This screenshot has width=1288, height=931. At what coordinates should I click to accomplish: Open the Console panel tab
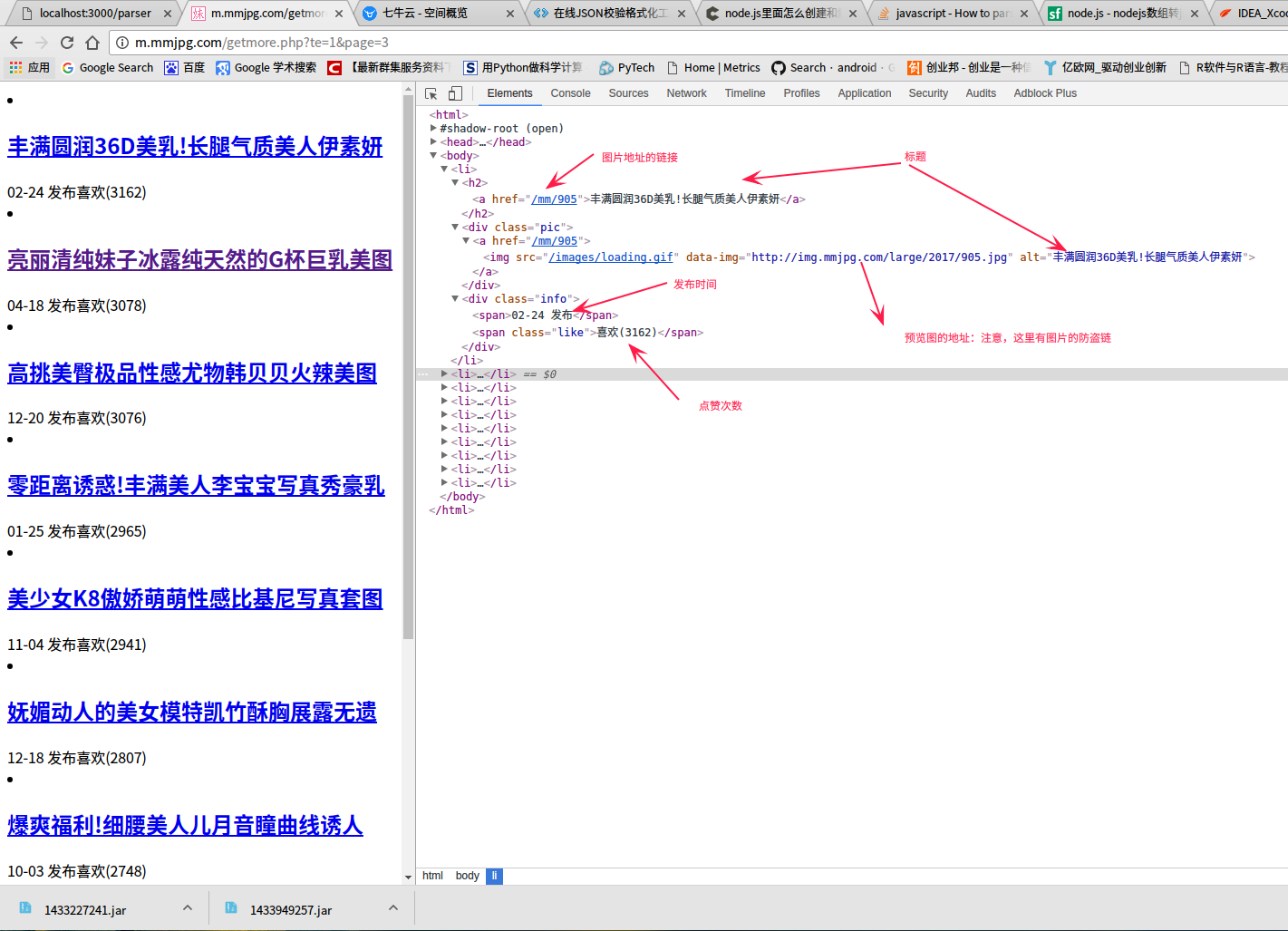(570, 93)
